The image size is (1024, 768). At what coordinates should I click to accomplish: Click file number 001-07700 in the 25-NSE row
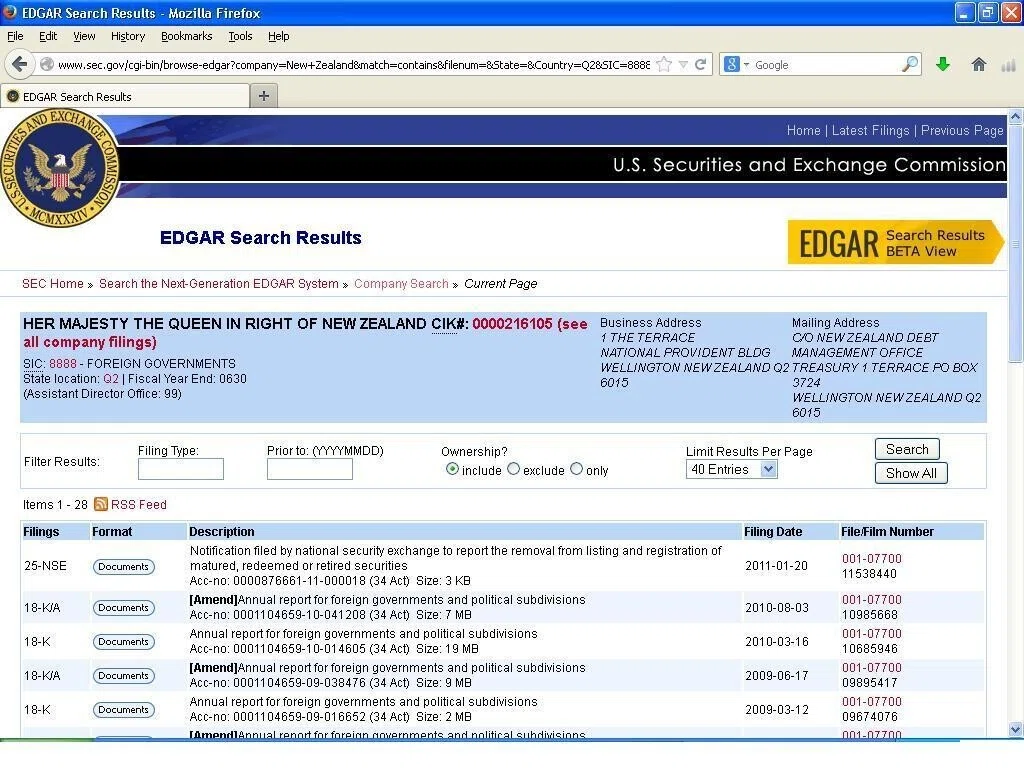click(x=871, y=559)
